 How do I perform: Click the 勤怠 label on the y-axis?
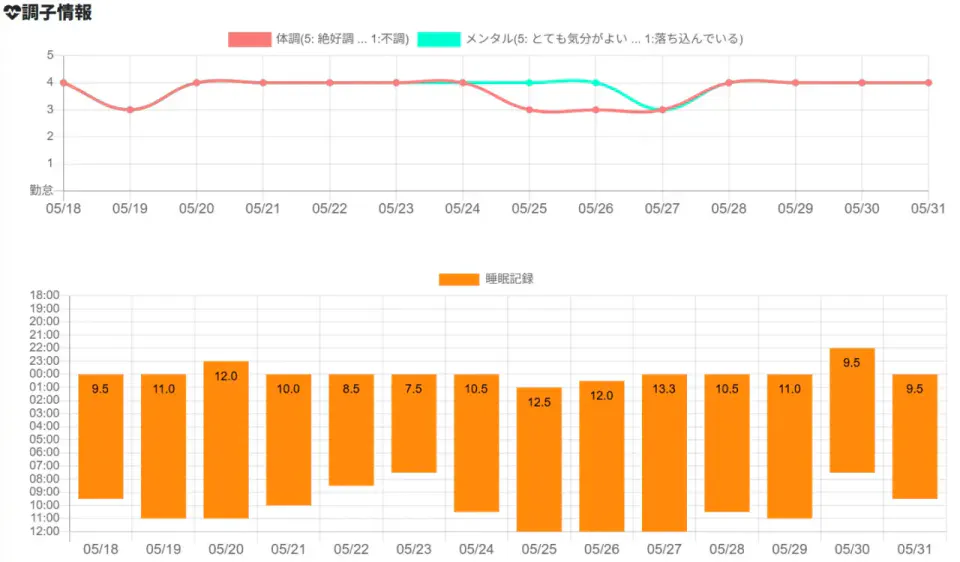(41, 190)
